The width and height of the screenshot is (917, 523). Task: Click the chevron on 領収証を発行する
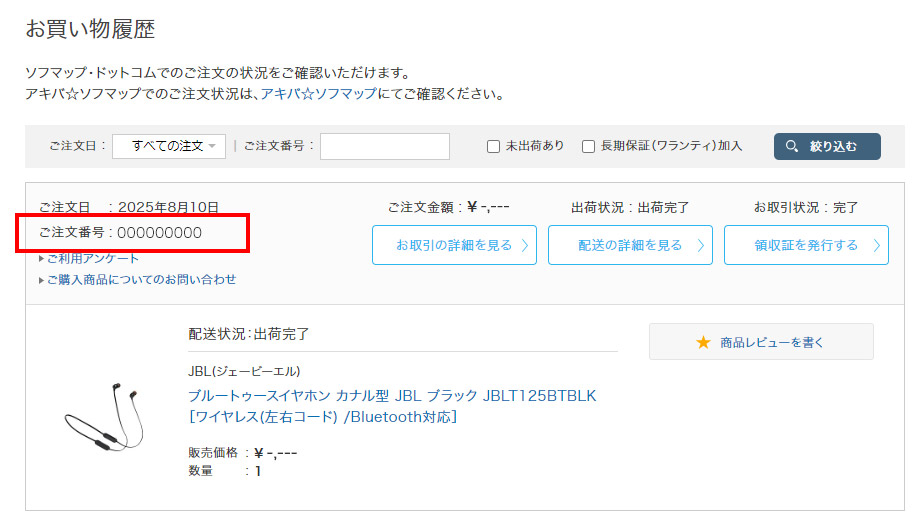pos(876,245)
